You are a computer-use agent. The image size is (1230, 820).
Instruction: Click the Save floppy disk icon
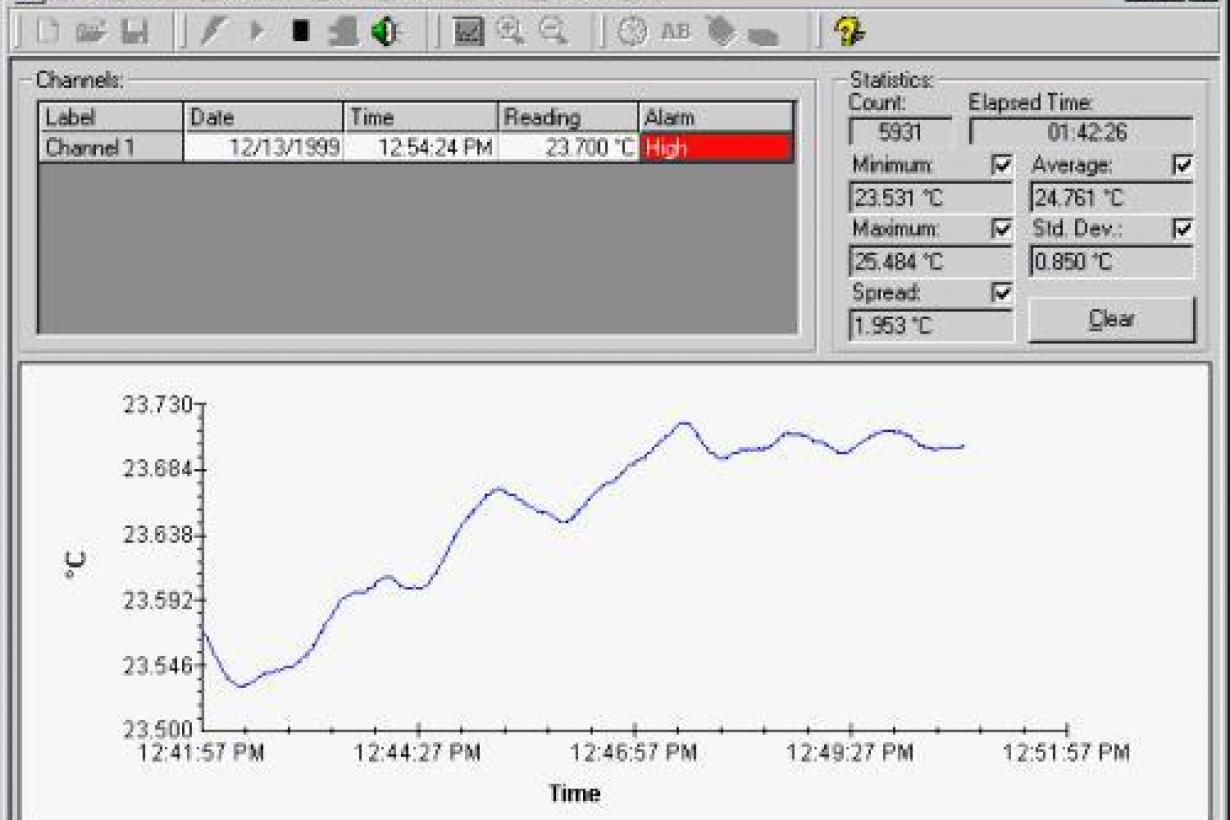(x=135, y=32)
